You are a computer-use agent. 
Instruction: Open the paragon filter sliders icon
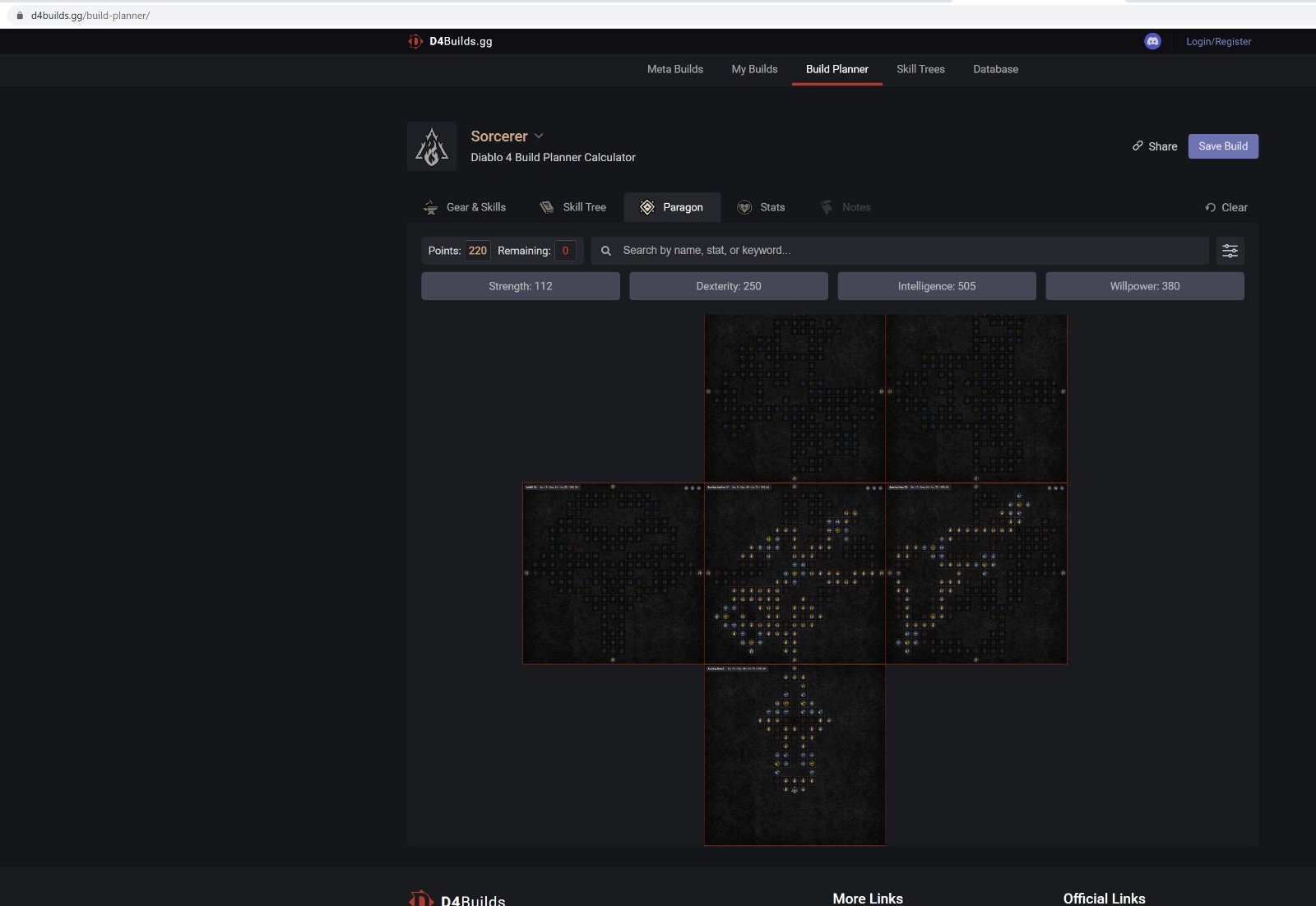point(1230,251)
